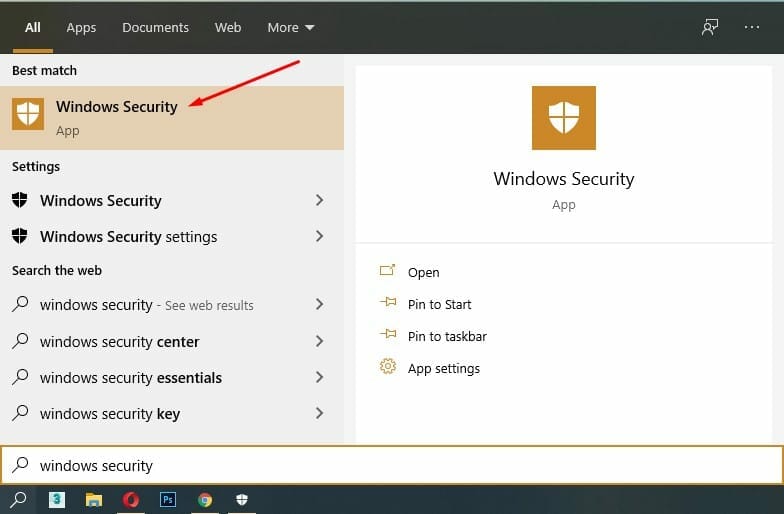Expand the windows security key chevron
The height and width of the screenshot is (514, 784).
(x=320, y=413)
